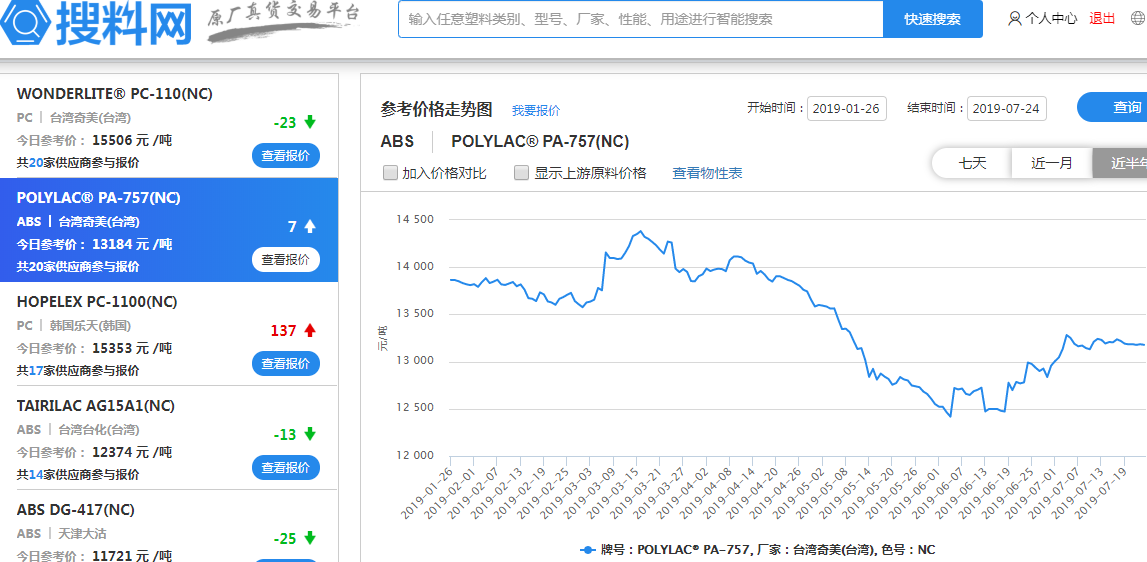This screenshot has height=562, width=1147.
Task: Click the 快速搜索 button
Action: click(932, 19)
